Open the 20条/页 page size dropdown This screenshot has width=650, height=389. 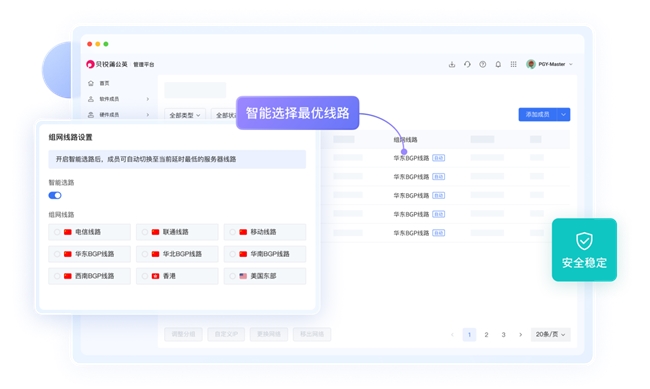[551, 334]
